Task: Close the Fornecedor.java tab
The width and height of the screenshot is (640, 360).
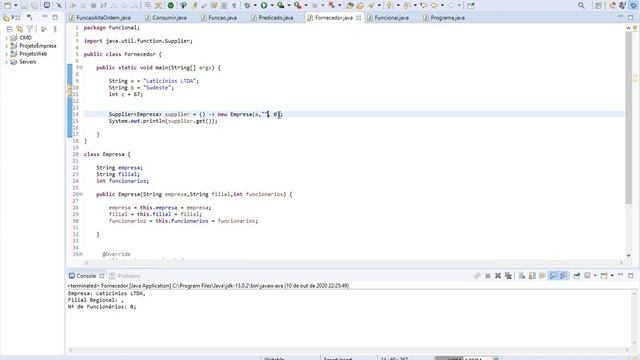Action: pyautogui.click(x=358, y=18)
